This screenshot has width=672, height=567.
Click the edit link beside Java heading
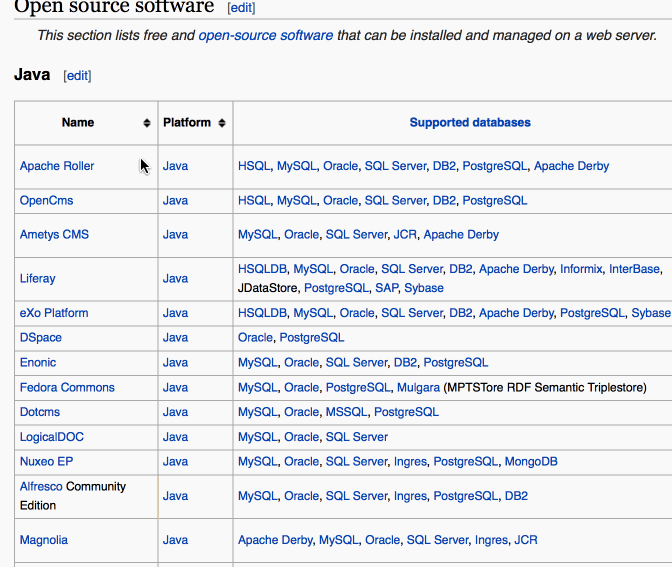[x=77, y=76]
